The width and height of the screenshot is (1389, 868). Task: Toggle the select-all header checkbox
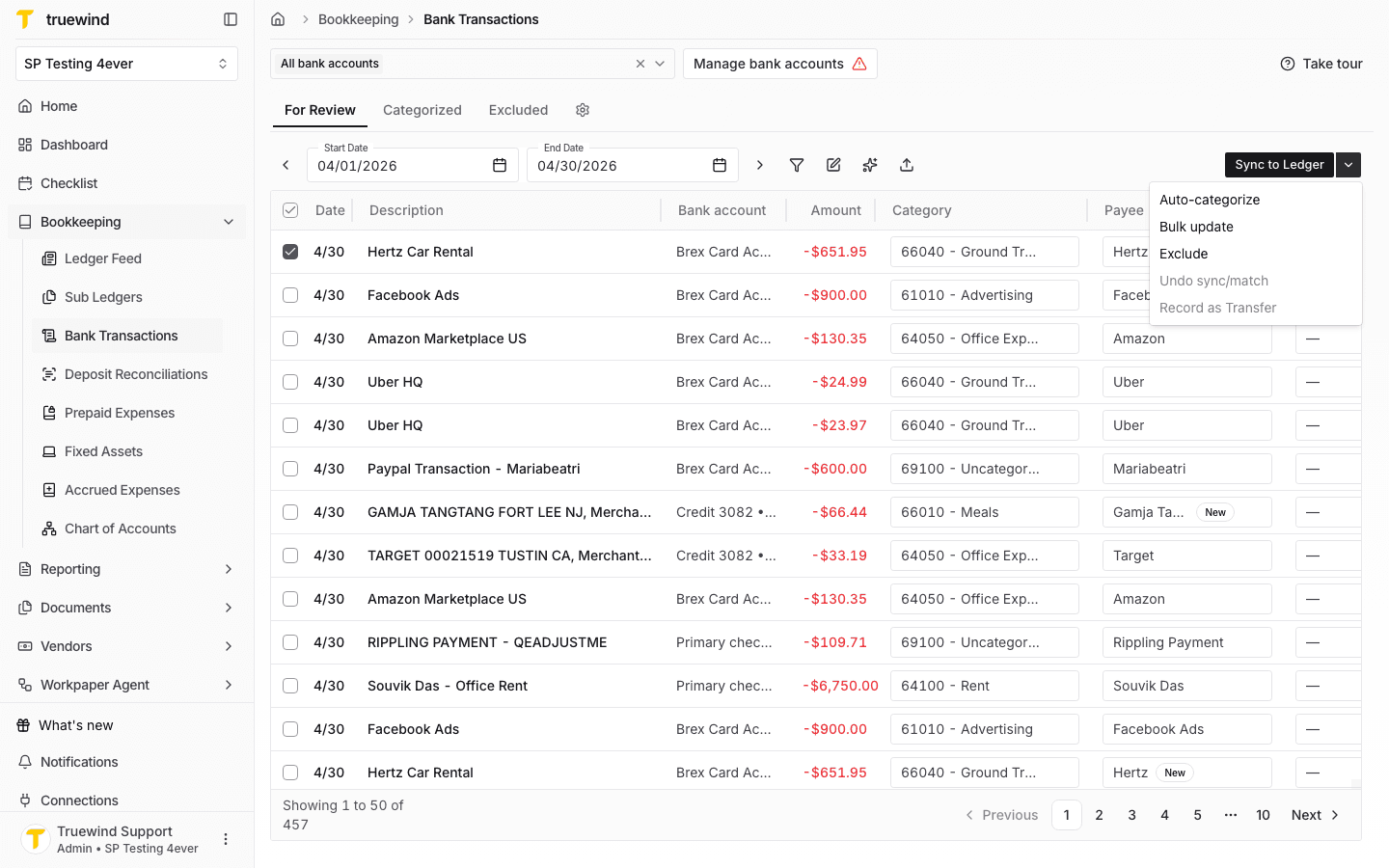click(x=290, y=210)
